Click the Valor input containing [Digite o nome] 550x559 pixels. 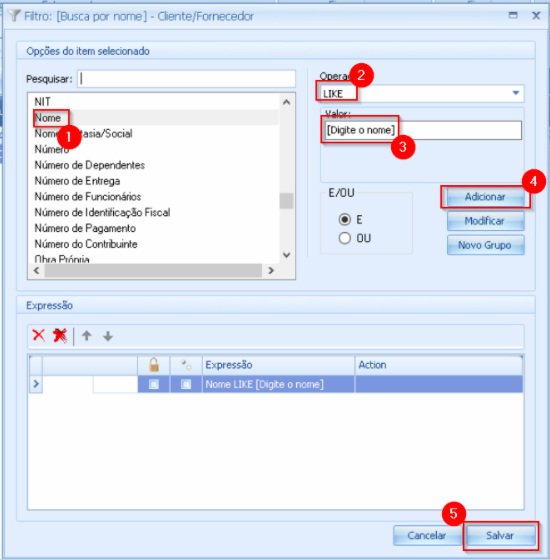tap(423, 130)
